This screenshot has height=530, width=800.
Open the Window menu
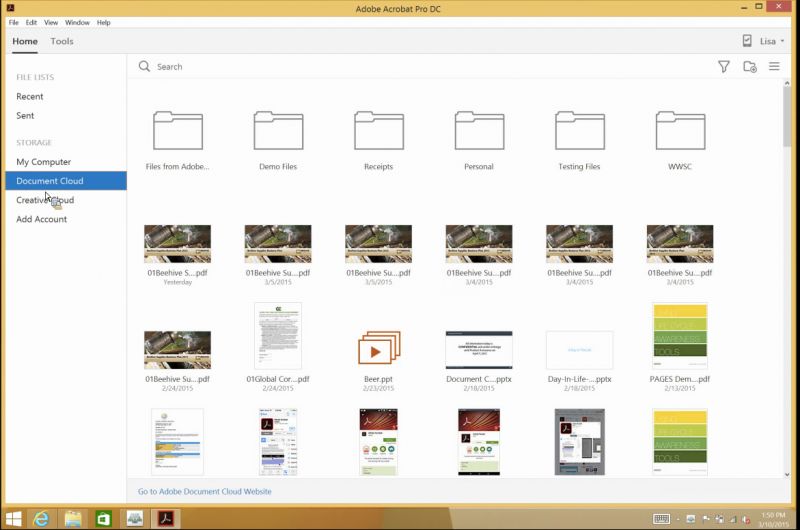(x=77, y=22)
